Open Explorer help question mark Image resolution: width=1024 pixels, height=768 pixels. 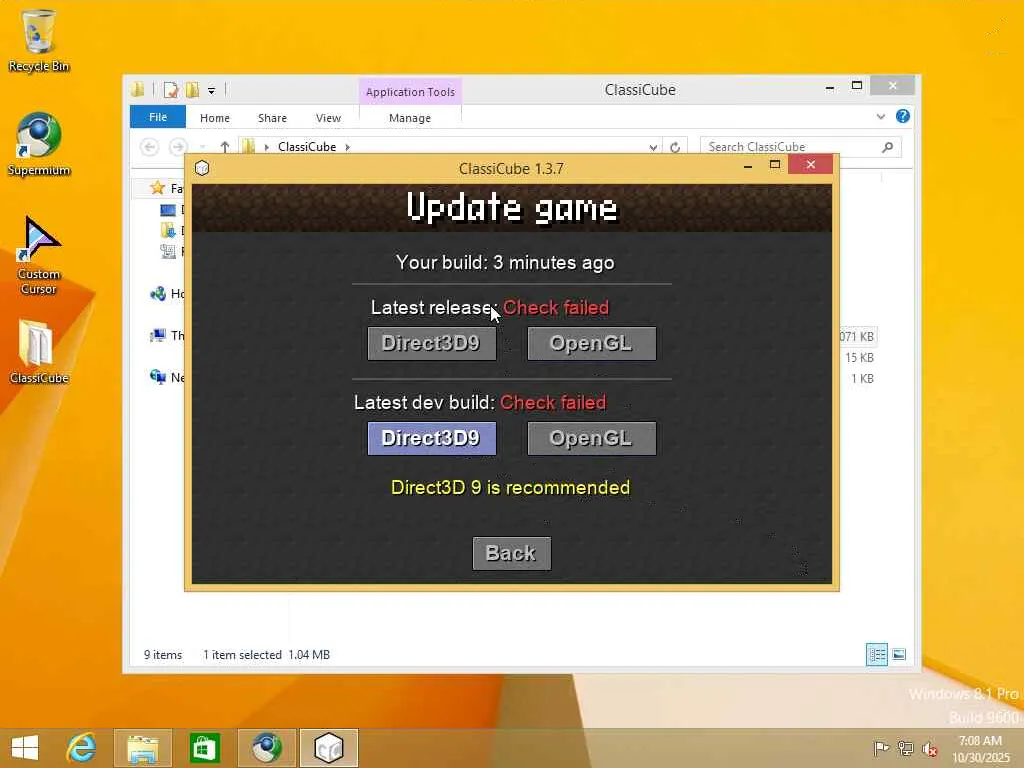coord(903,116)
